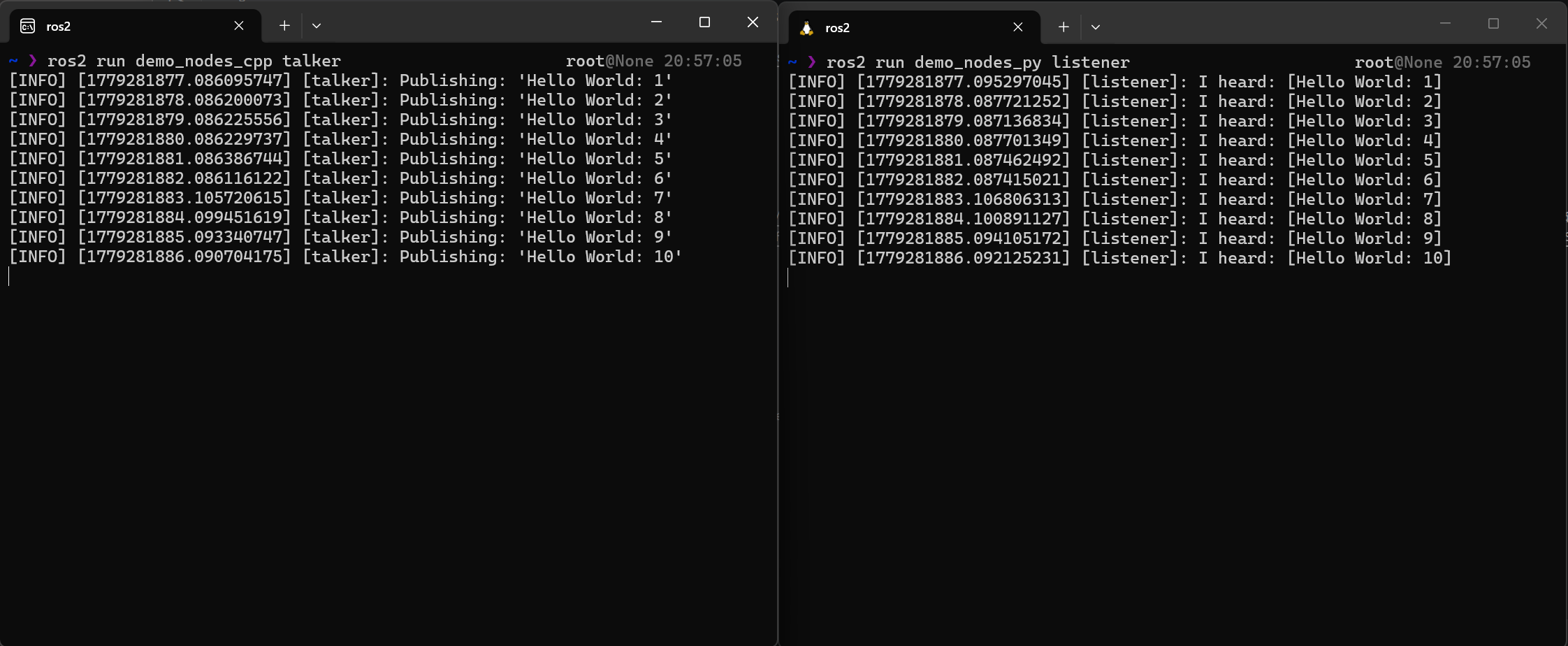Click the talker line publishing 'Hello World: 4'
Image resolution: width=1568 pixels, height=646 pixels.
click(x=341, y=140)
